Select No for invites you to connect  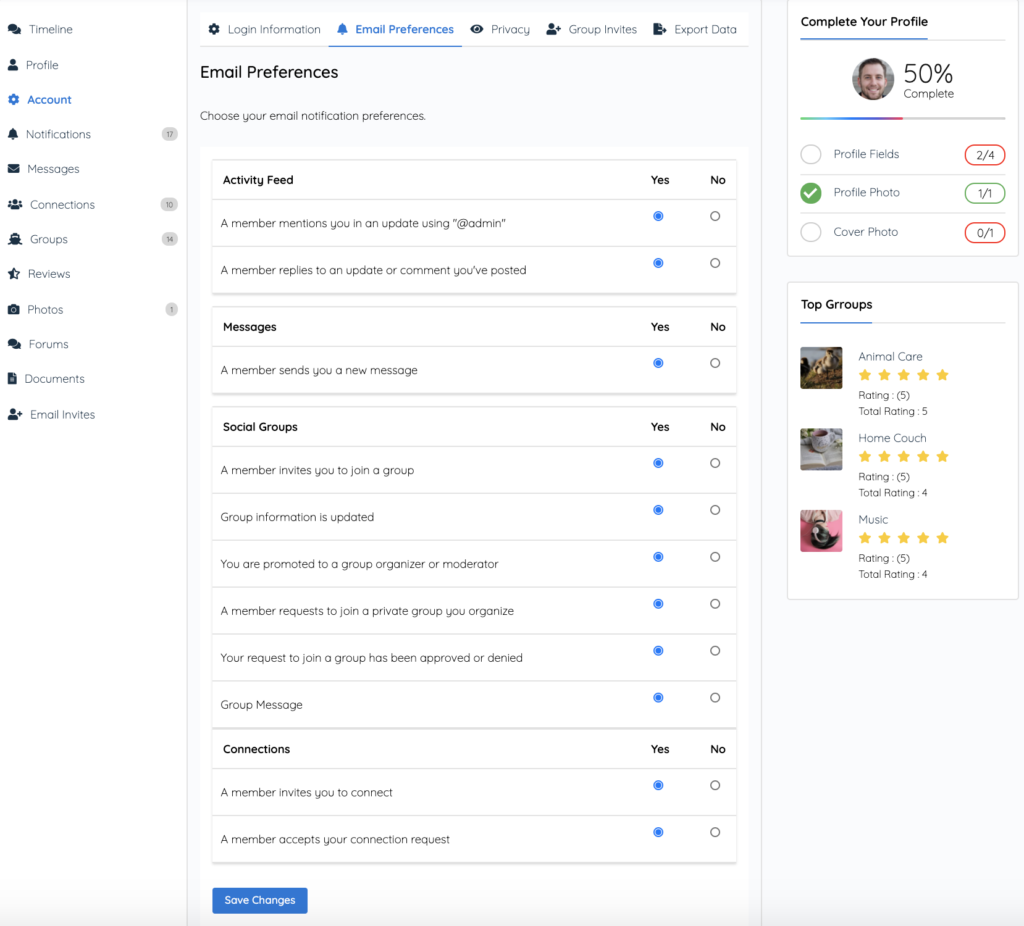click(715, 786)
